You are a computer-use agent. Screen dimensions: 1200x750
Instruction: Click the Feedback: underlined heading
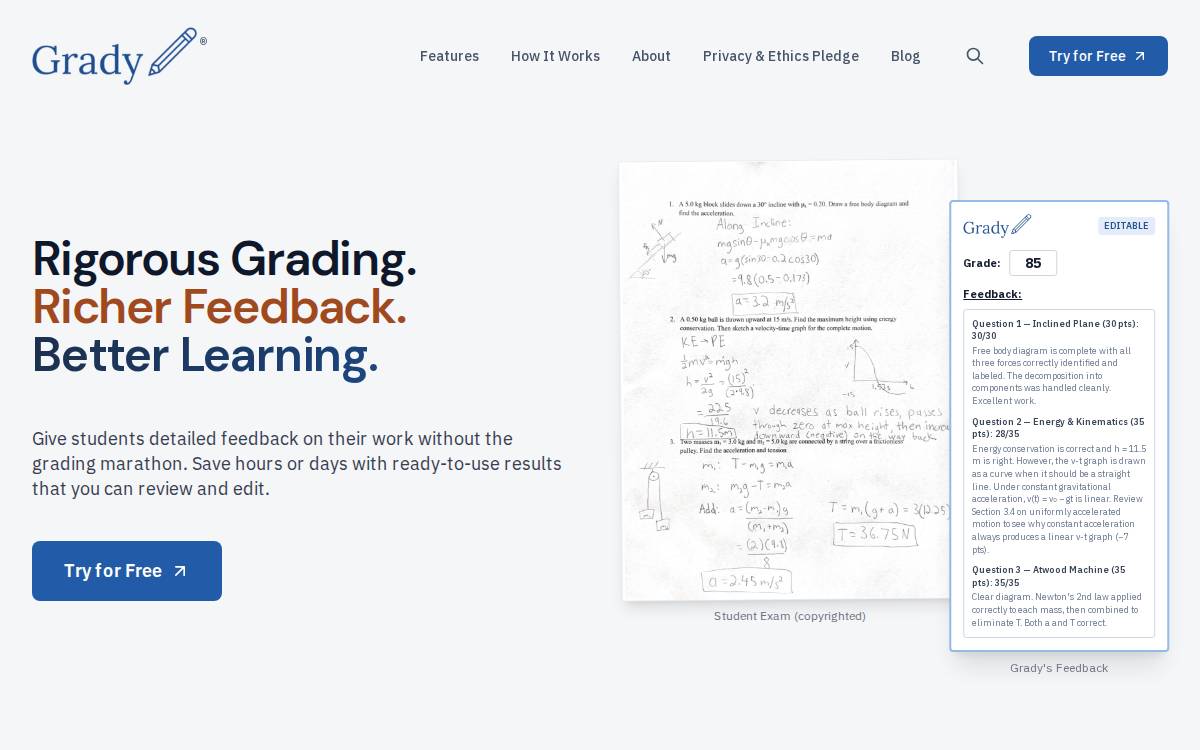tap(992, 294)
